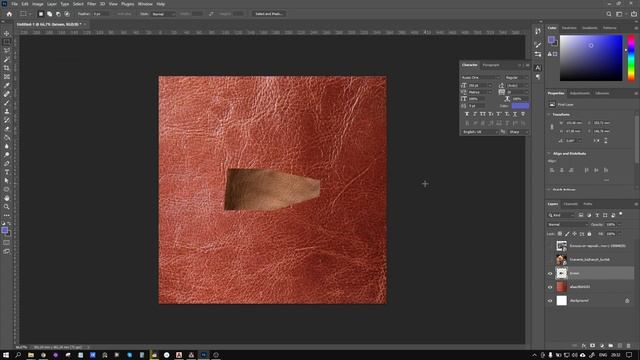The image size is (640, 360).
Task: Open the text anti-aliasing Sharp dropdown
Action: [518, 132]
